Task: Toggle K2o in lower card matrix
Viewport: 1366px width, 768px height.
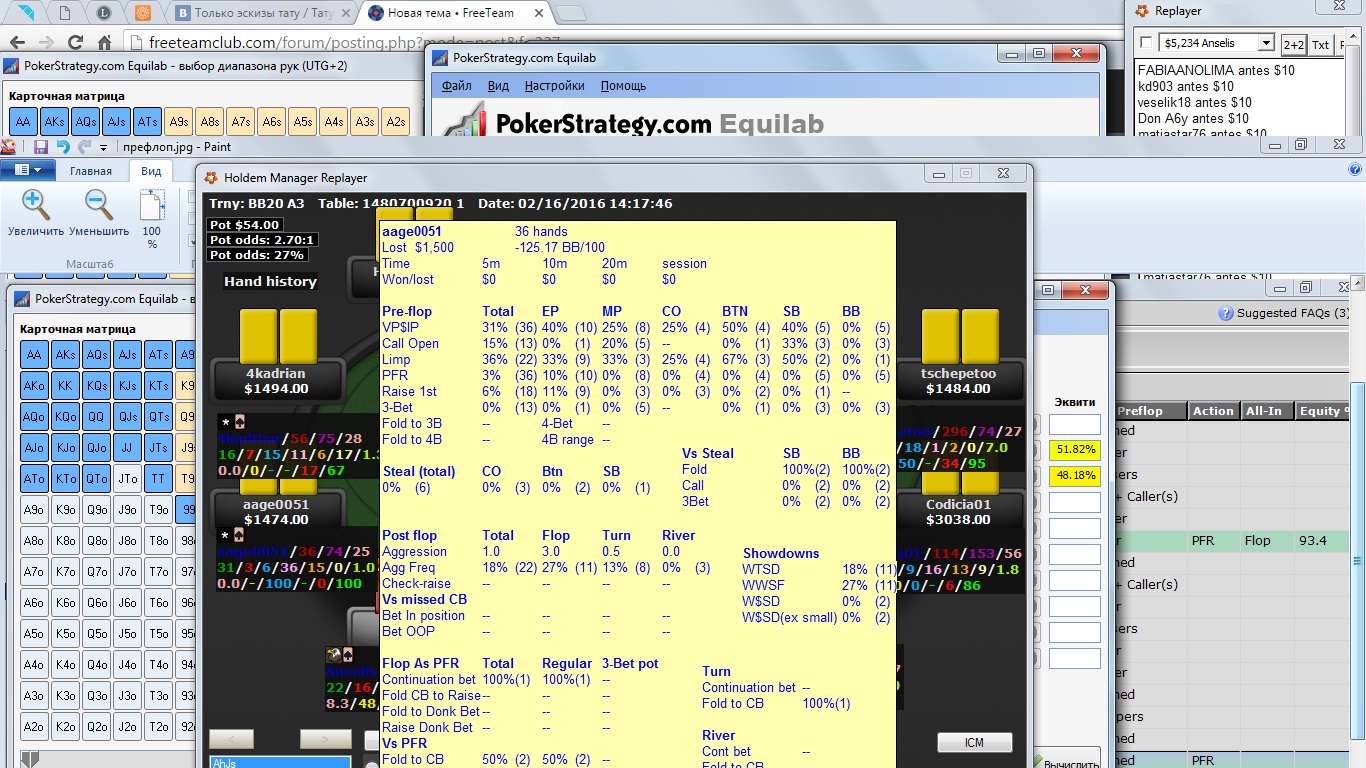Action: pos(65,727)
